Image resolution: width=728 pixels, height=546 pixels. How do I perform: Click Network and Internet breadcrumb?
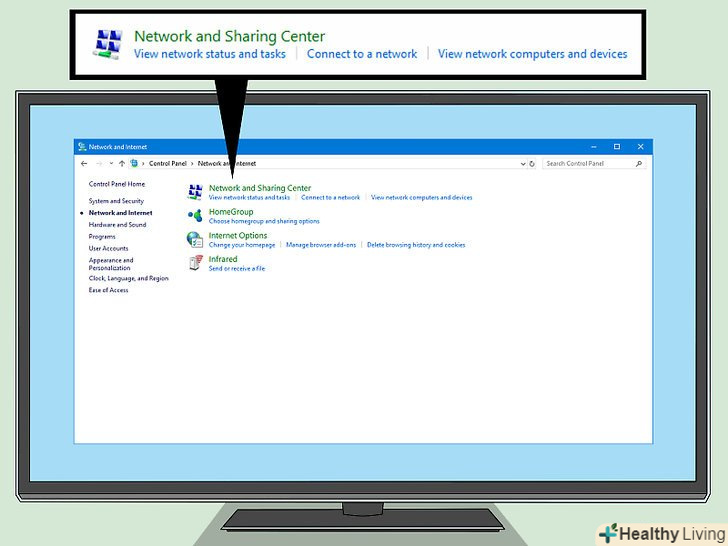[227, 163]
